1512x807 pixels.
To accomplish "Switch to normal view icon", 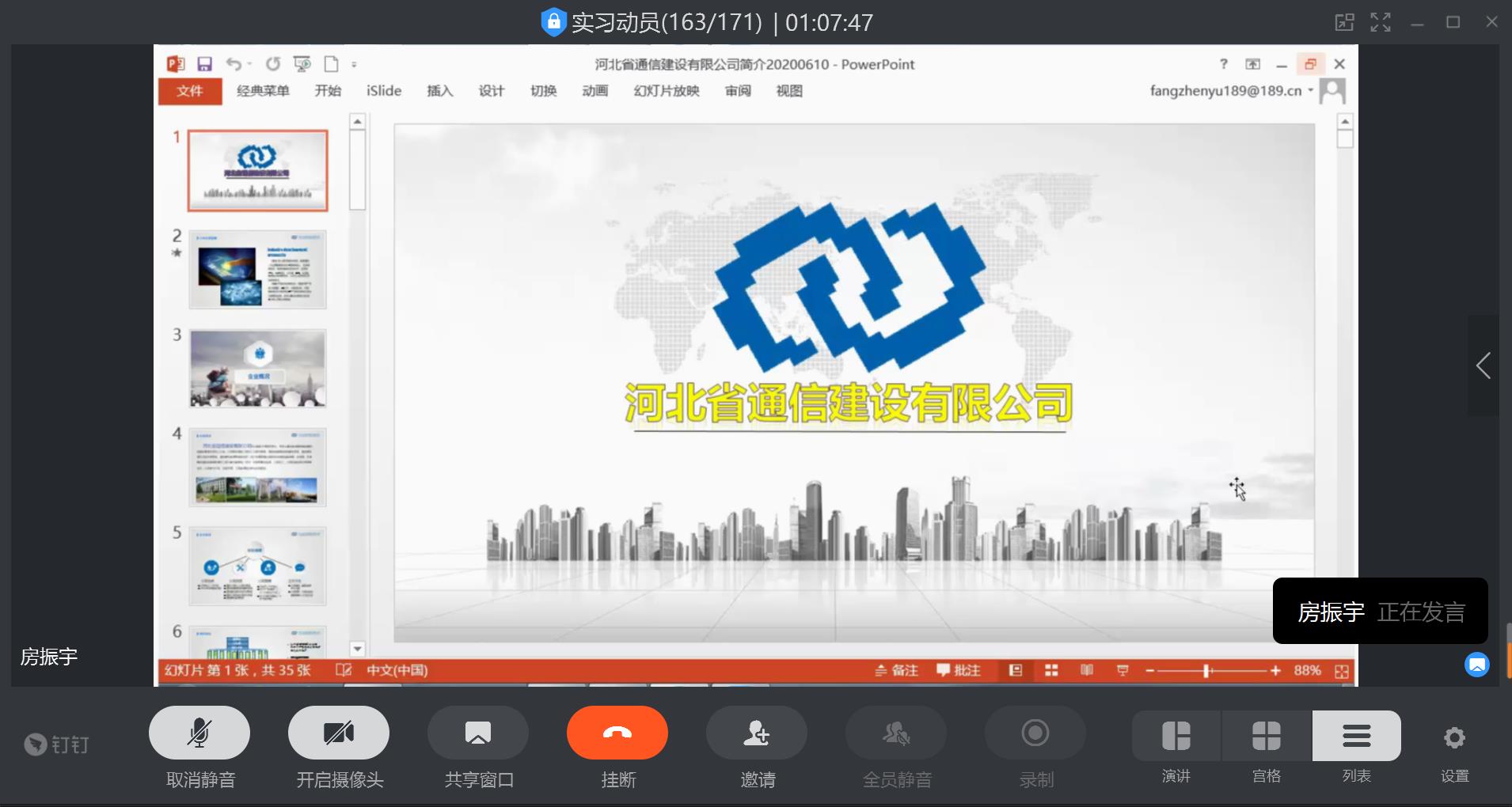I will [x=1016, y=671].
